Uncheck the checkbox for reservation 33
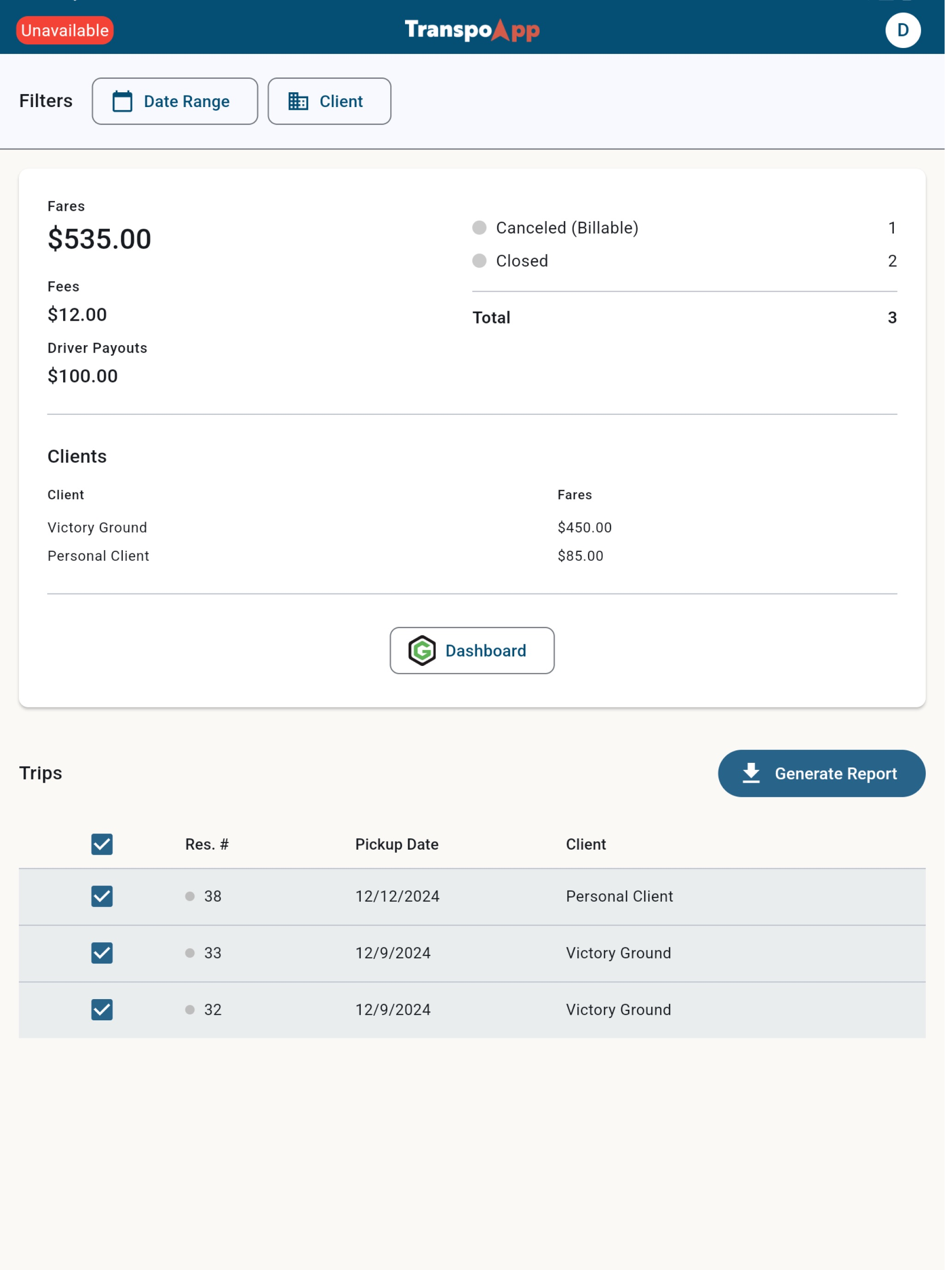Image resolution: width=952 pixels, height=1270 pixels. click(102, 953)
